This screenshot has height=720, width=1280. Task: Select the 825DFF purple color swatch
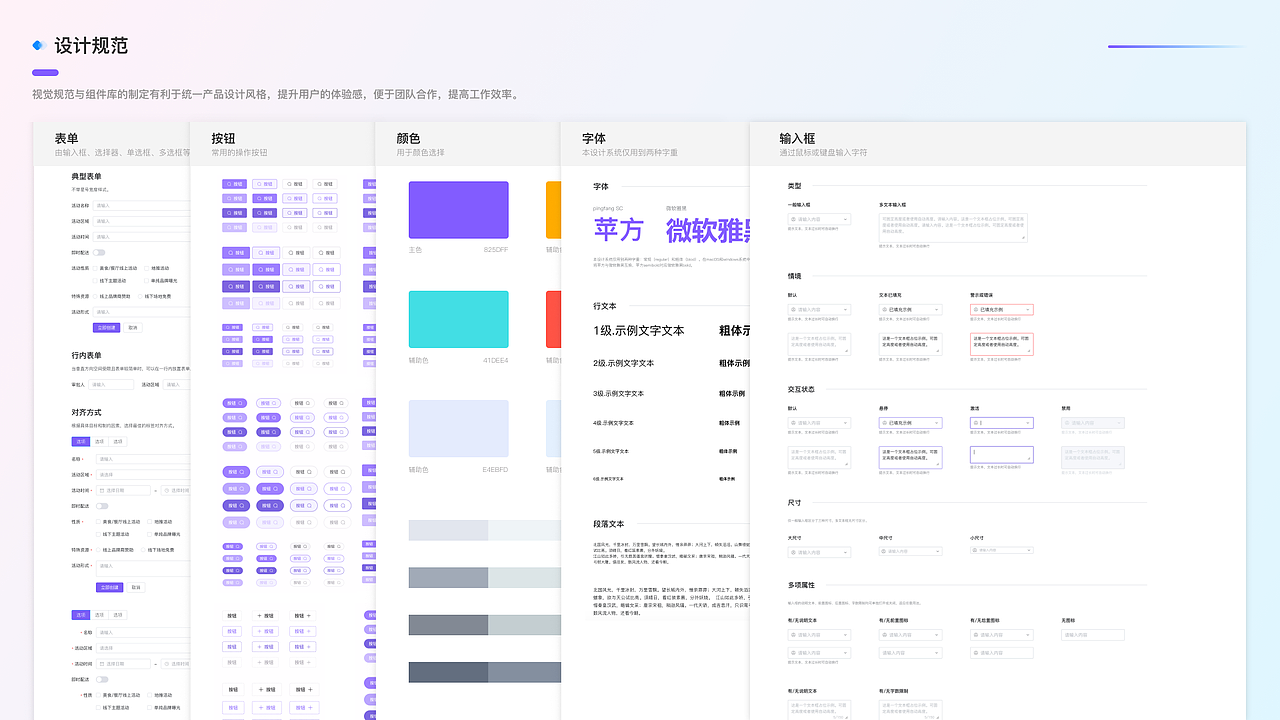pos(458,209)
